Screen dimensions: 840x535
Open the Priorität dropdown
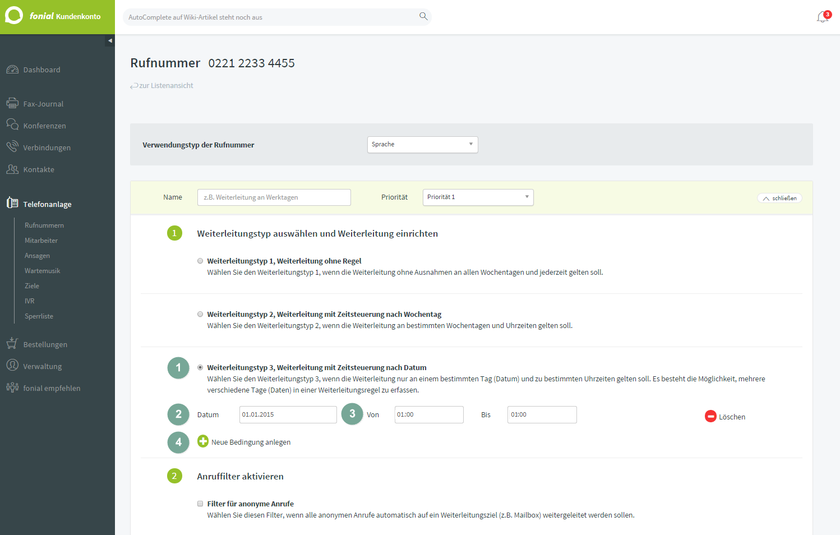478,197
